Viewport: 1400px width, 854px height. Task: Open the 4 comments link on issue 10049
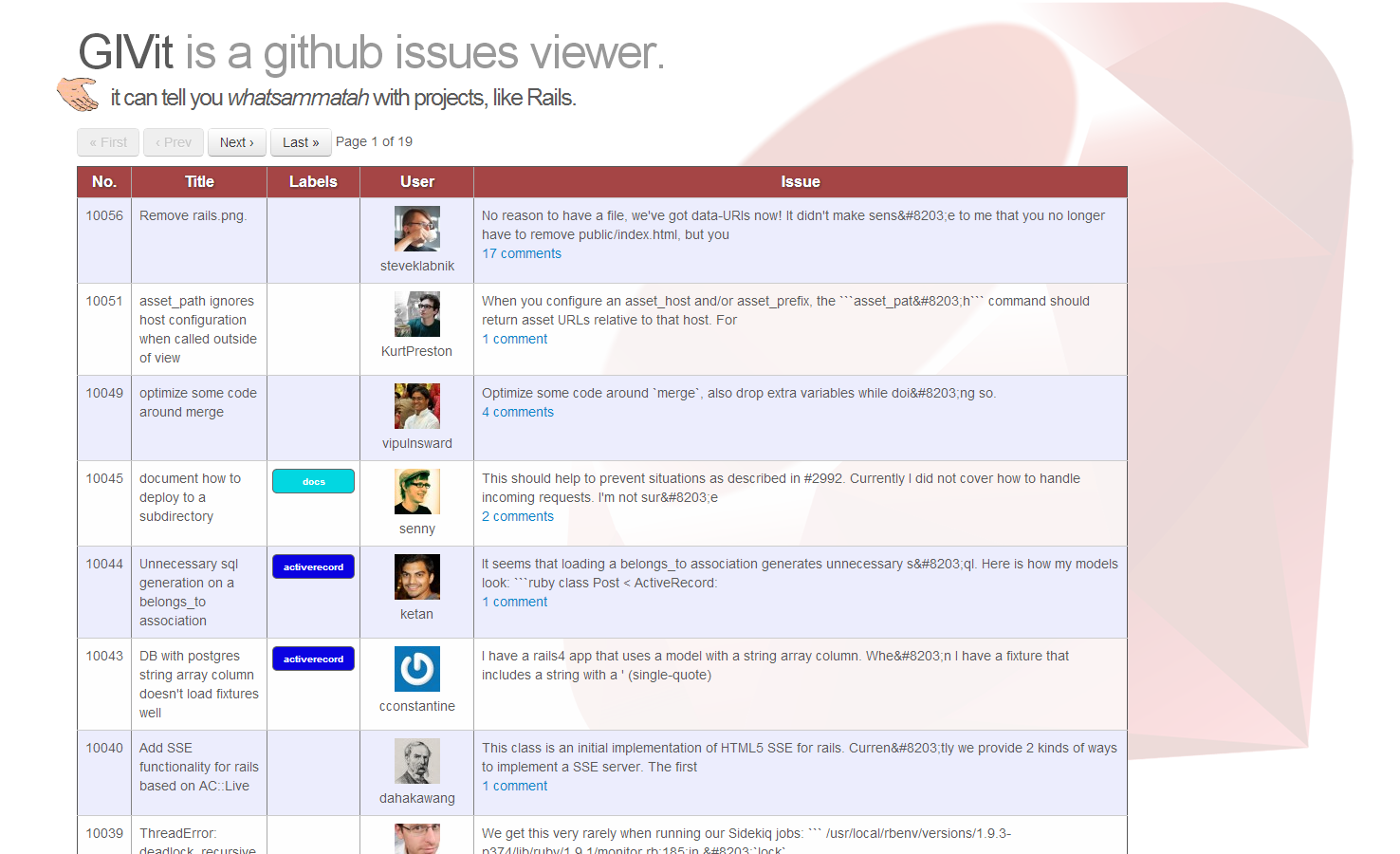click(x=518, y=412)
